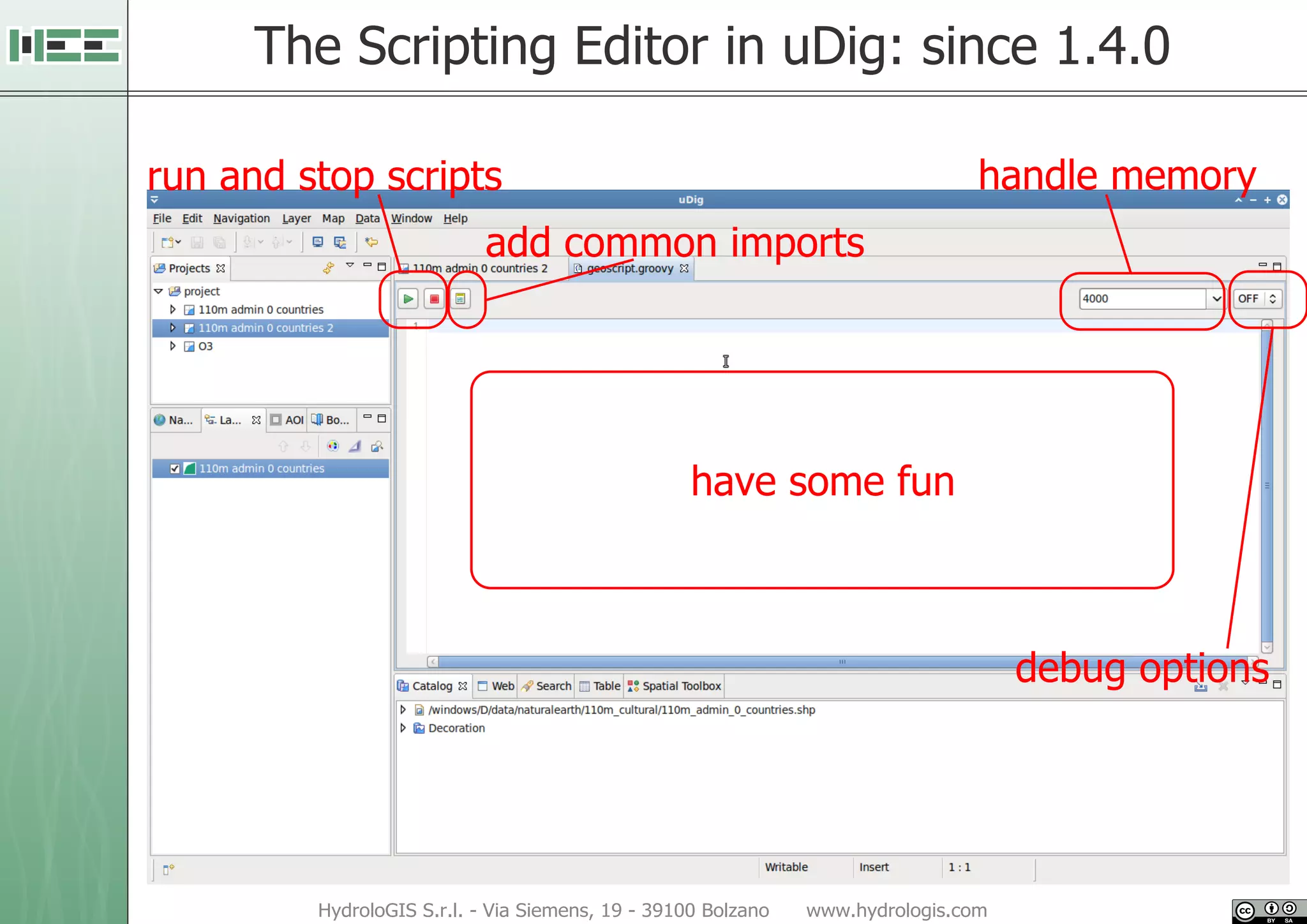Toggle visibility checkbox of 110m admin 0 countries layer
The image size is (1307, 924).
point(174,468)
